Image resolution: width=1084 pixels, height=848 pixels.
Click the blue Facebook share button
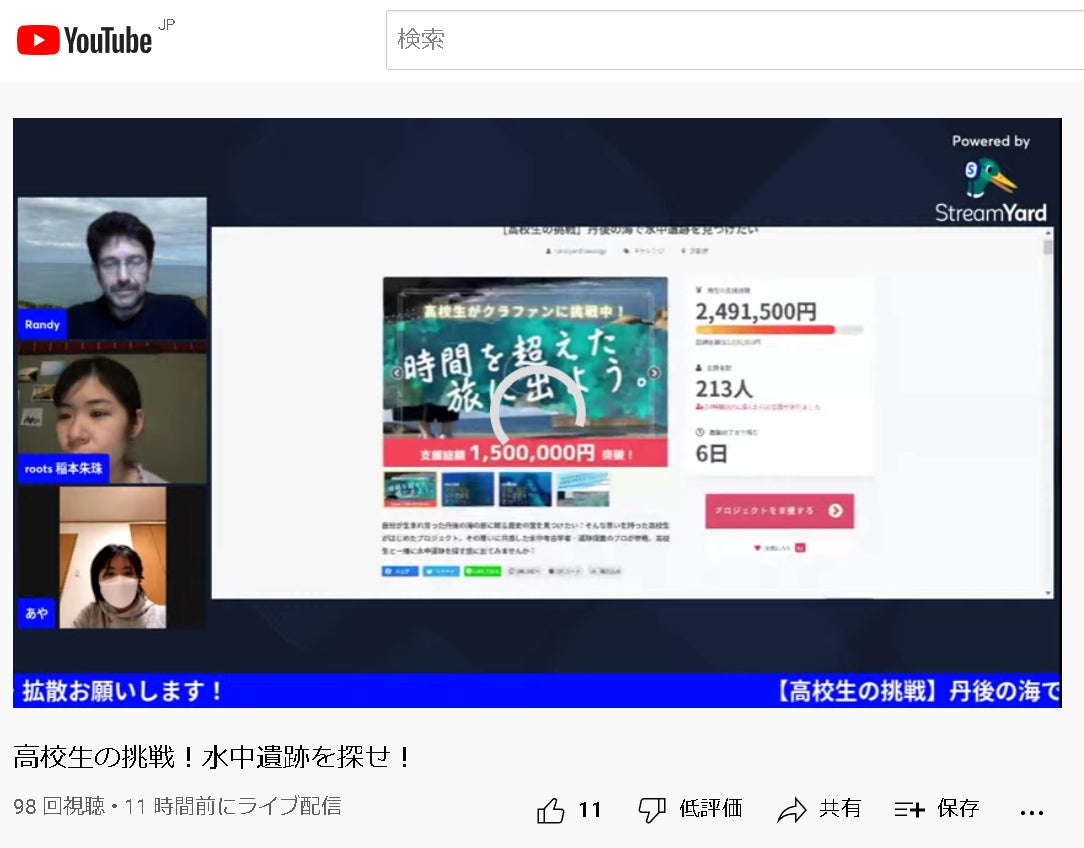coord(400,571)
